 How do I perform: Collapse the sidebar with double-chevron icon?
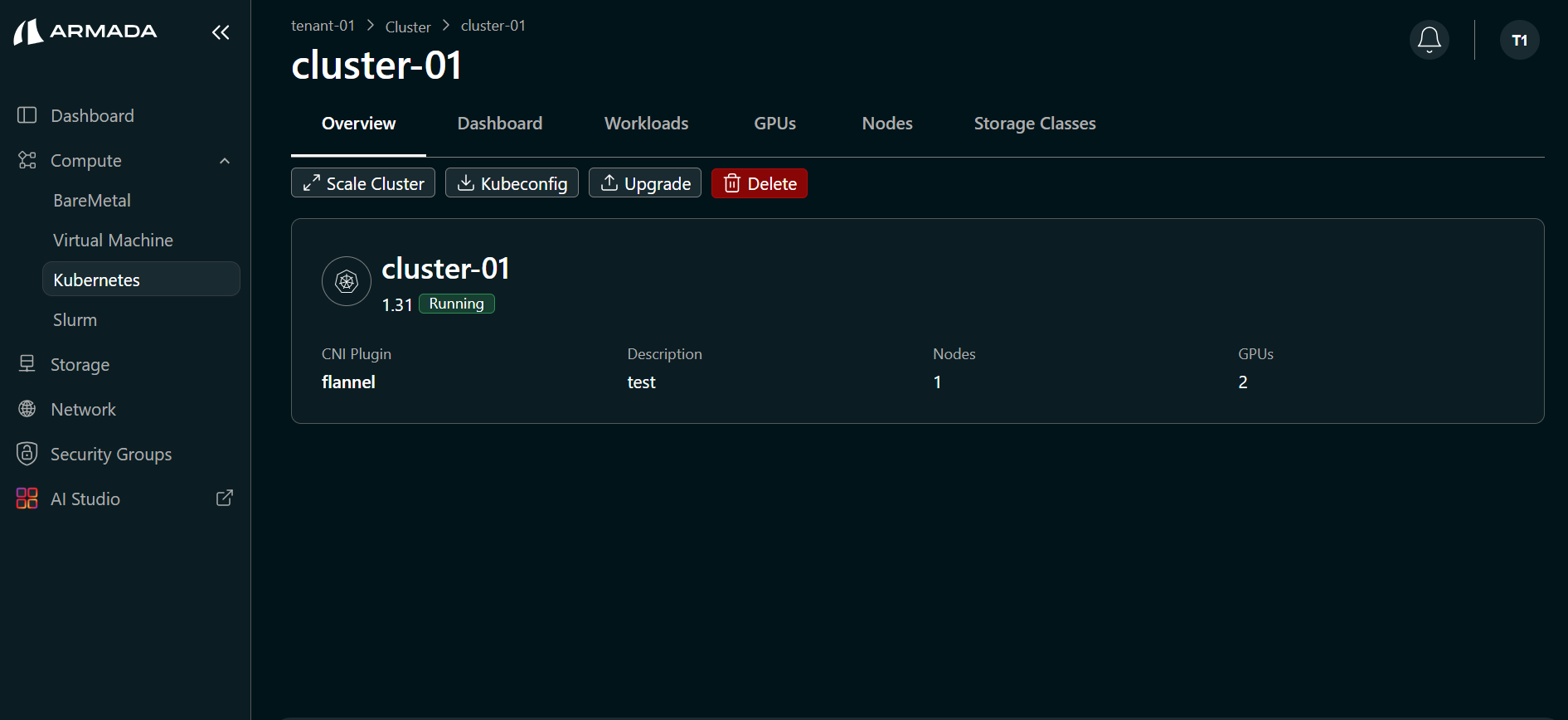[221, 32]
